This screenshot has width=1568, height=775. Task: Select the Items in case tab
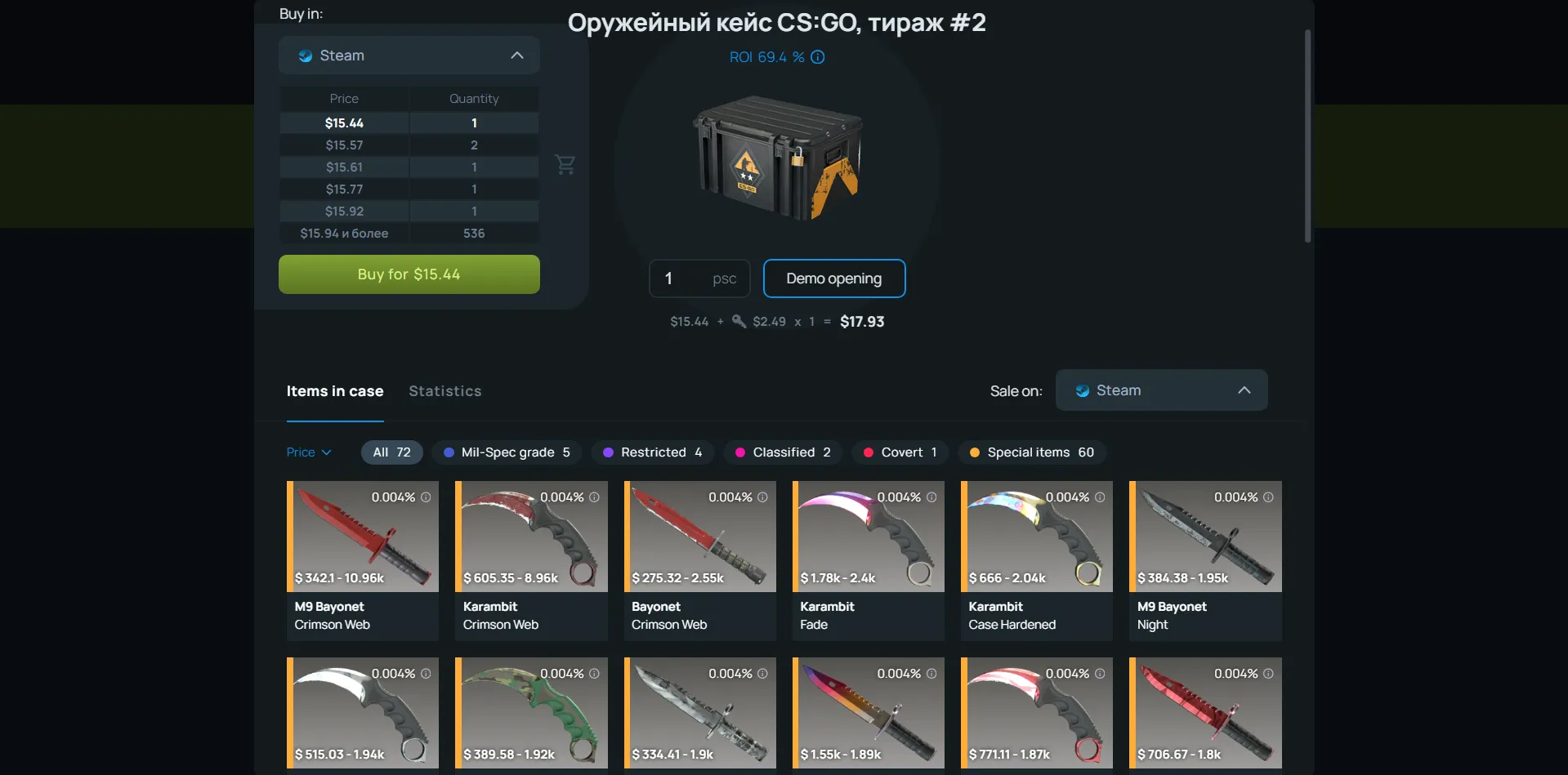tap(335, 391)
